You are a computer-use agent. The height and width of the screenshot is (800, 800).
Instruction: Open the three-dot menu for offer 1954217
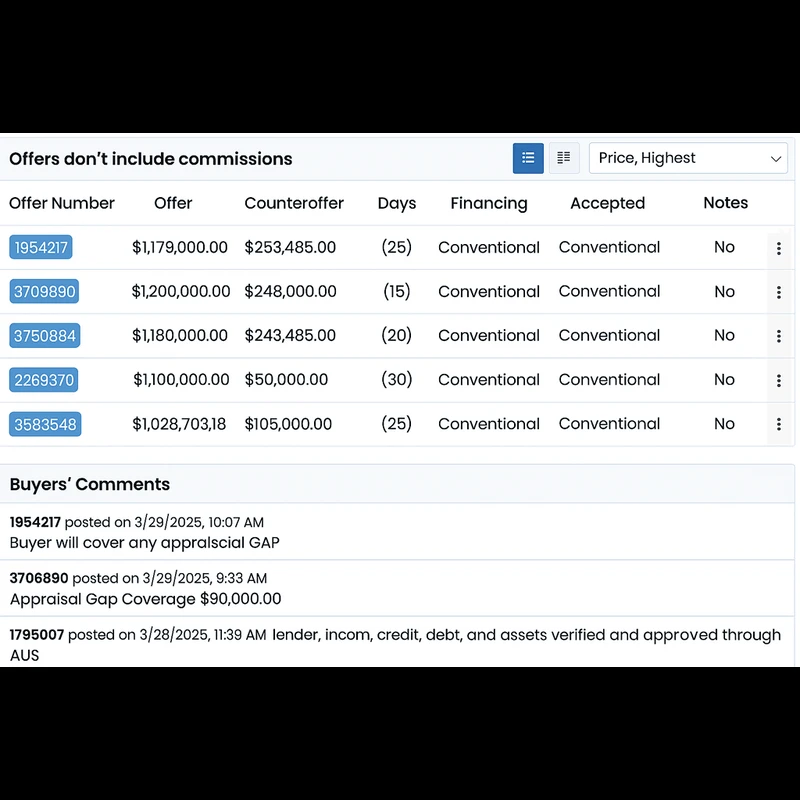click(x=779, y=248)
